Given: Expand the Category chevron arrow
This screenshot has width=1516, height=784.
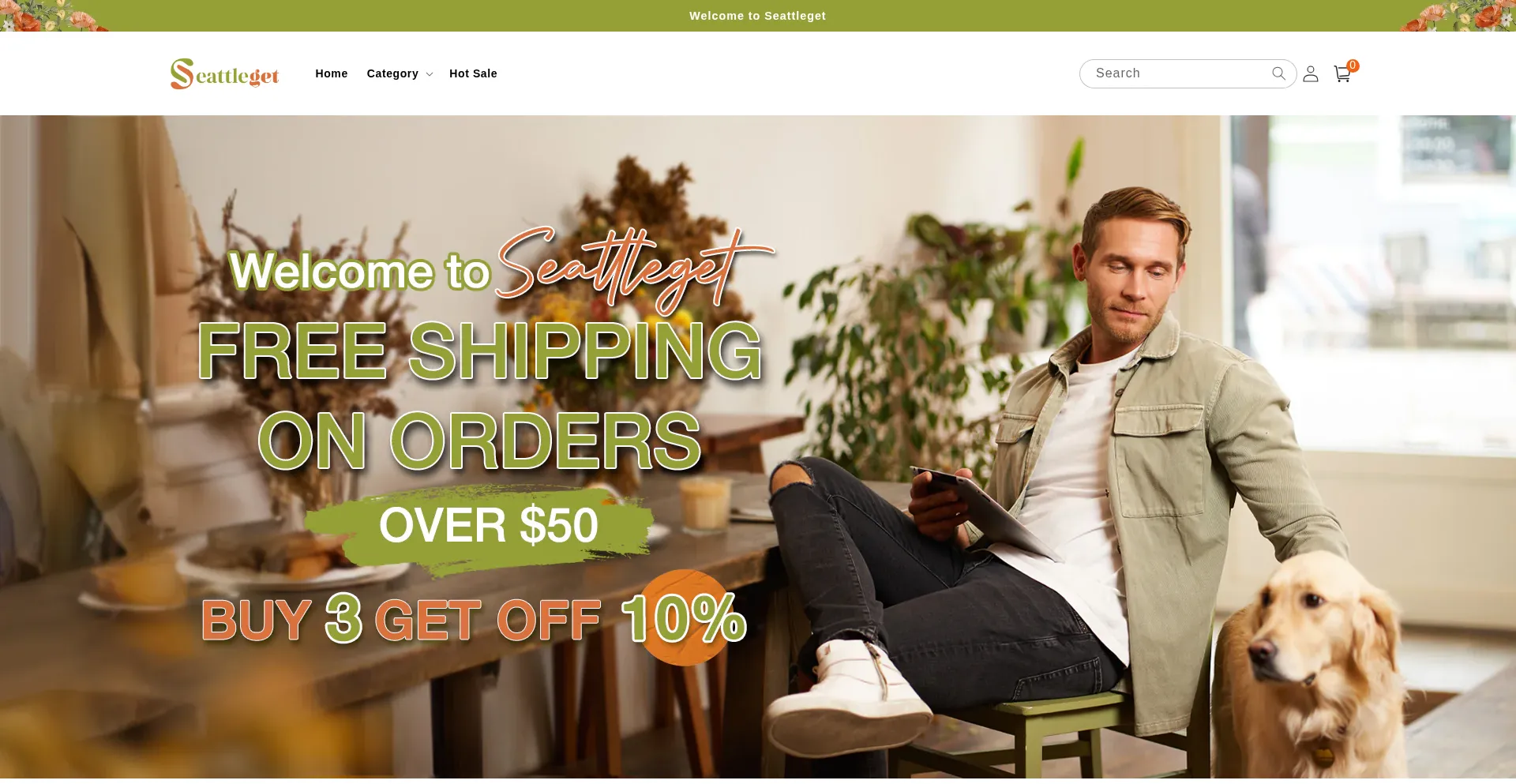Looking at the screenshot, I should click(430, 74).
